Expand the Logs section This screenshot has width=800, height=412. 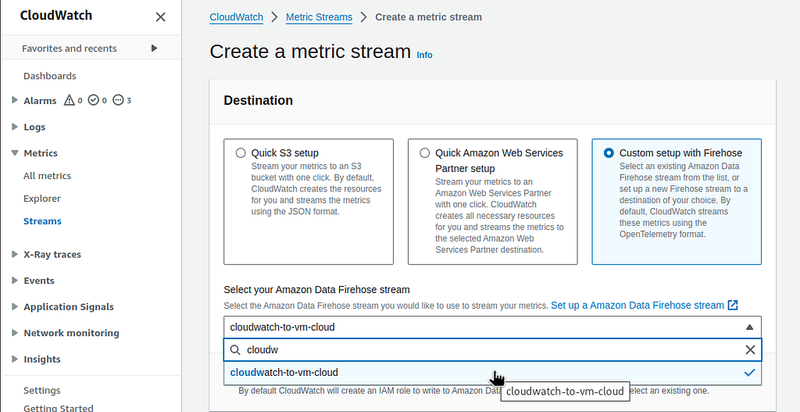click(15, 126)
